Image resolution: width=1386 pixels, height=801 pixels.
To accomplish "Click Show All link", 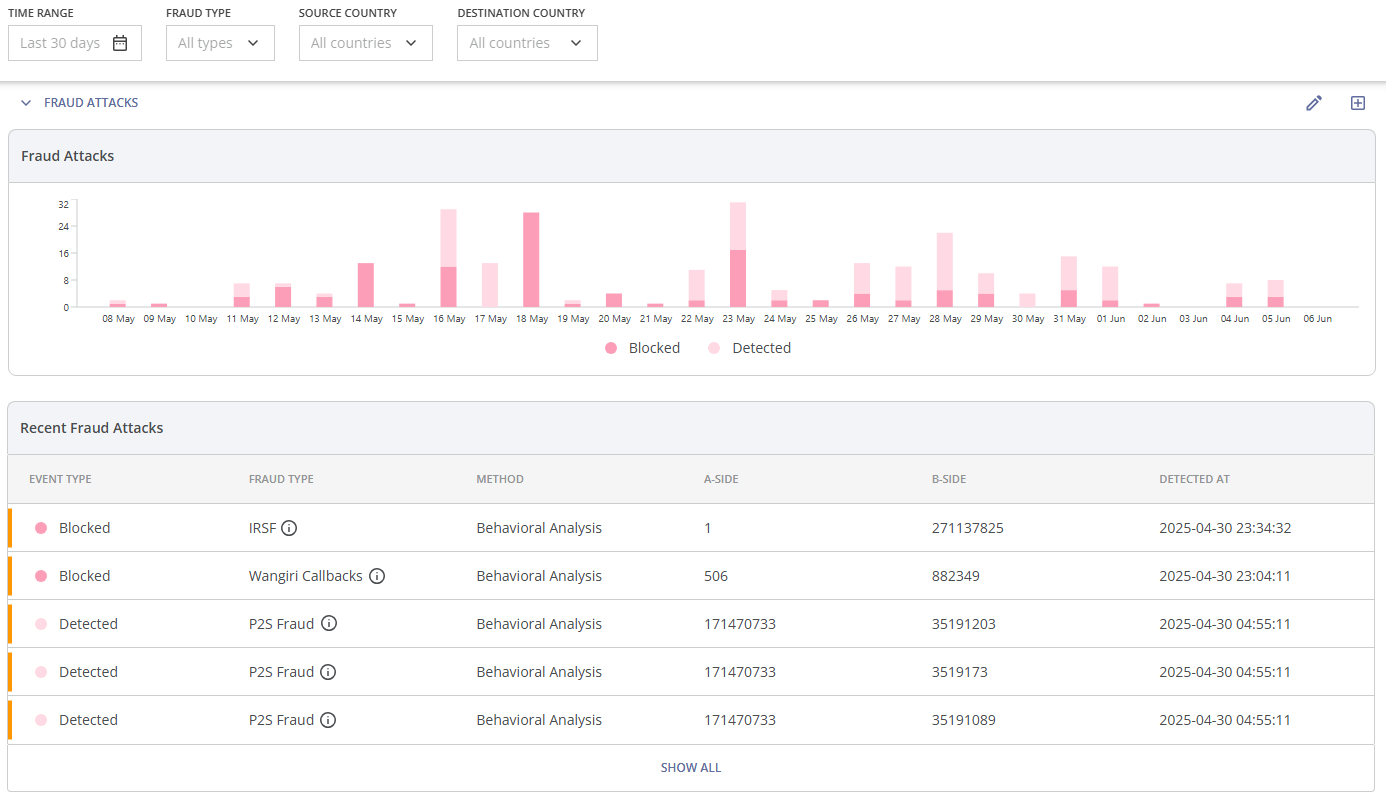I will [690, 768].
